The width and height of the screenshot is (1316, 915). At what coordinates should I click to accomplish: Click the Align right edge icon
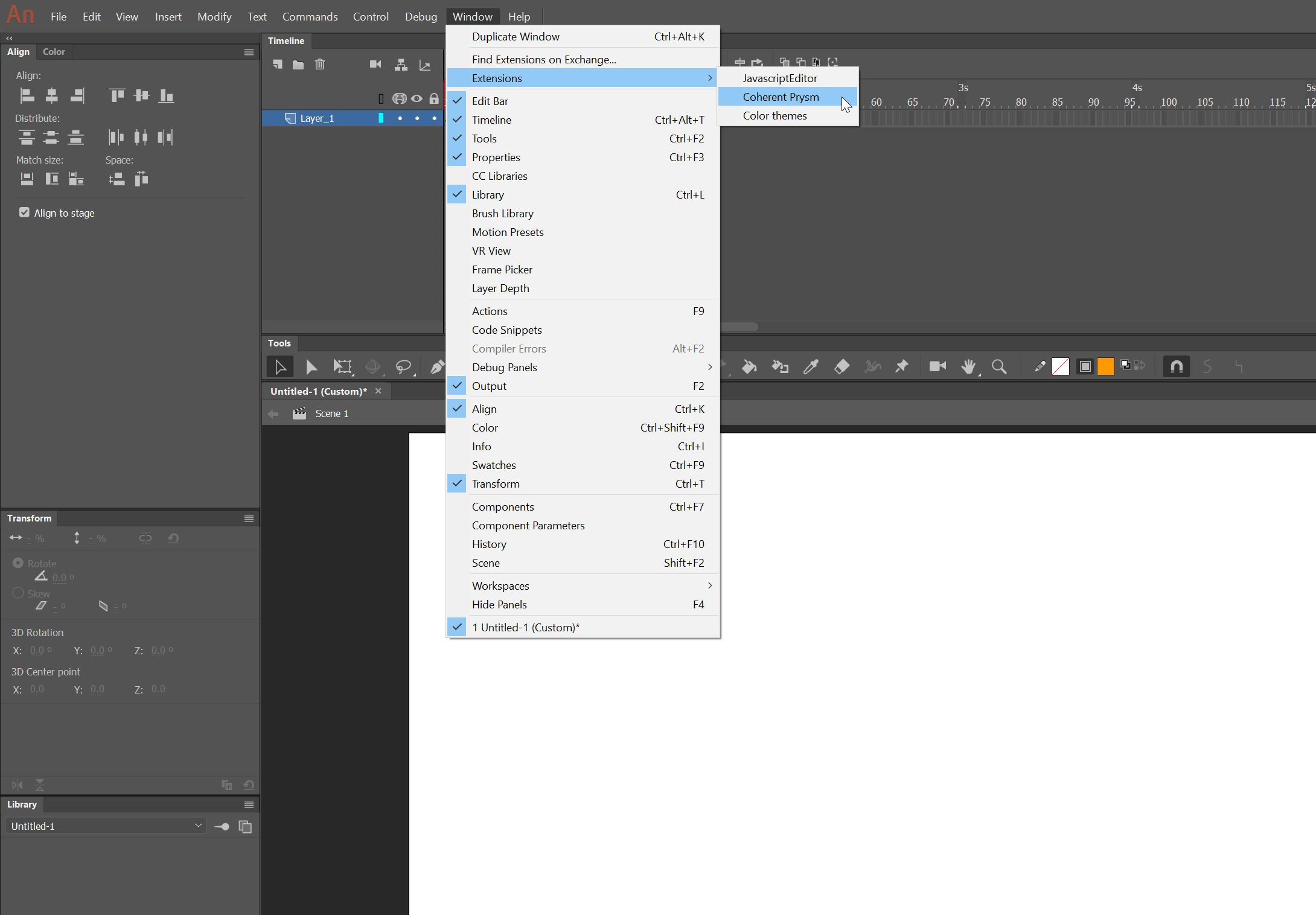click(77, 95)
